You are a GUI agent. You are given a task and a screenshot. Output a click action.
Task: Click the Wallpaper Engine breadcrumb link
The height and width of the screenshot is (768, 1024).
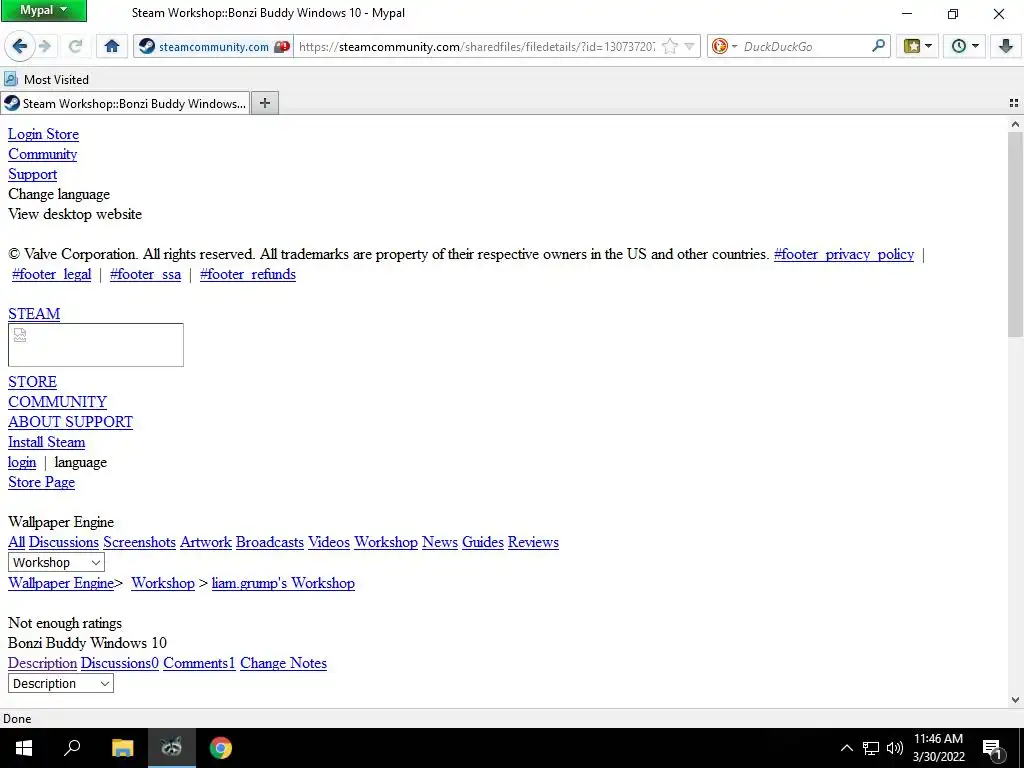pos(61,583)
